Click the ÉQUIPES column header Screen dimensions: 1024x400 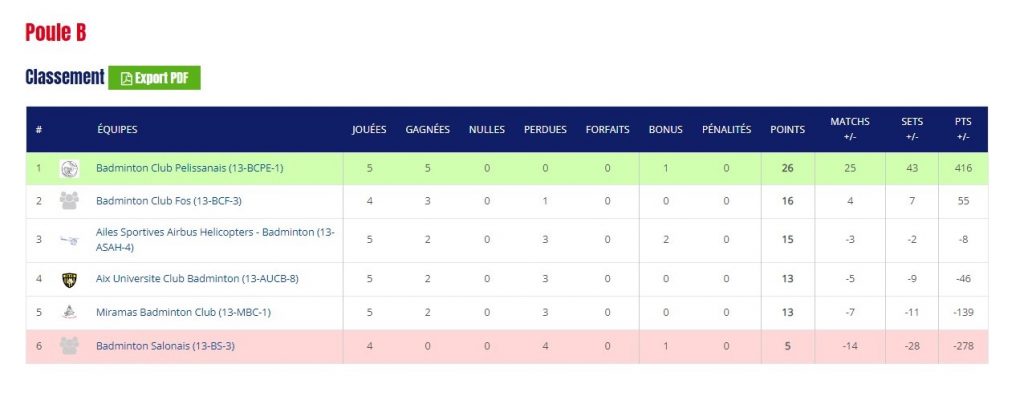[x=118, y=129]
